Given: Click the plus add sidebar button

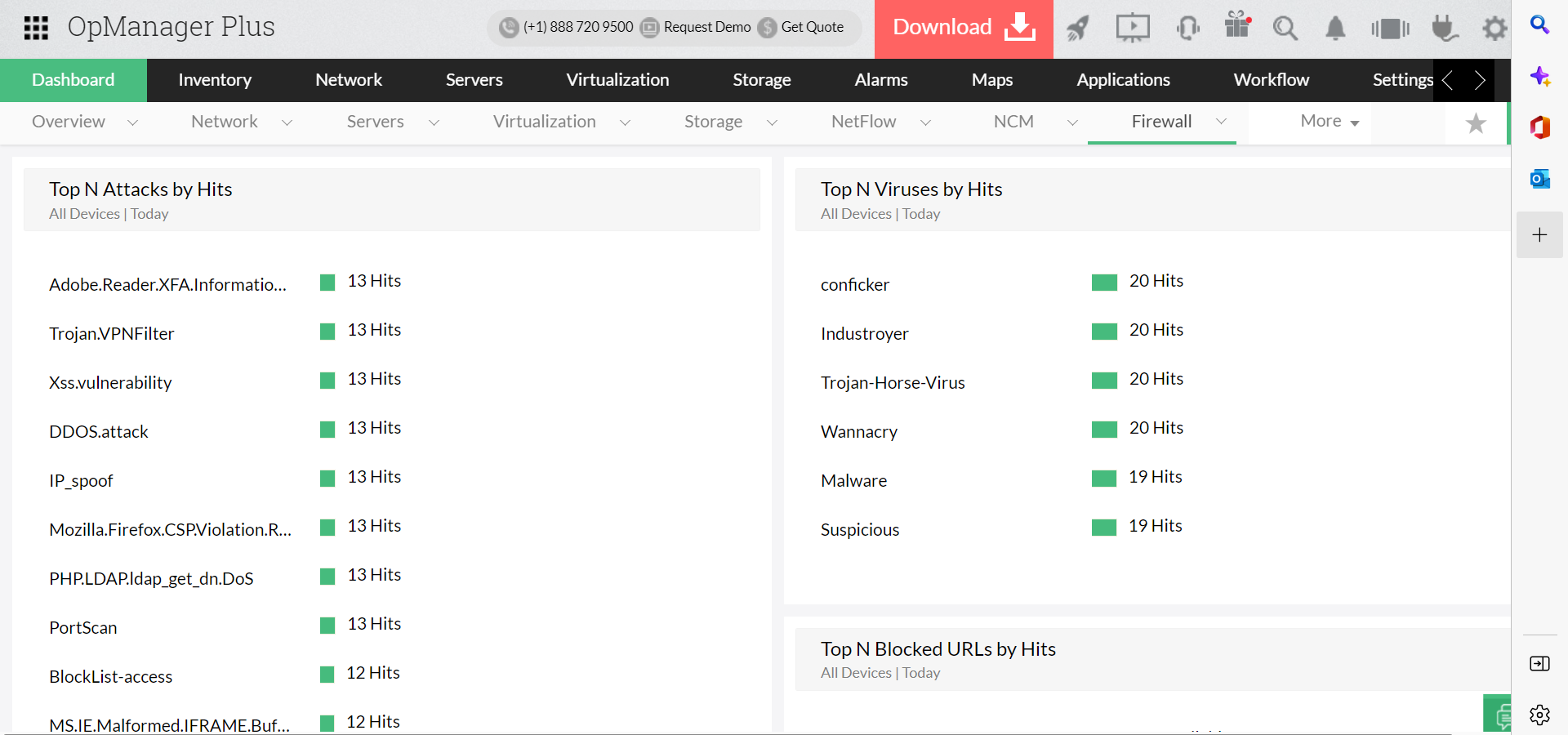Looking at the screenshot, I should [1540, 235].
